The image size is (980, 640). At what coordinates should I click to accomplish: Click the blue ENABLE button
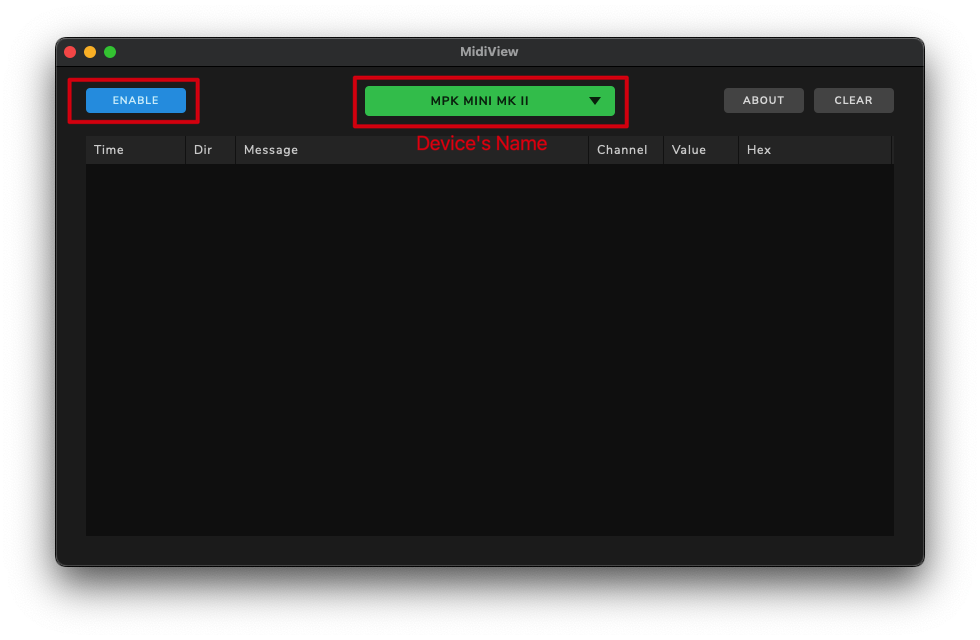(x=136, y=100)
